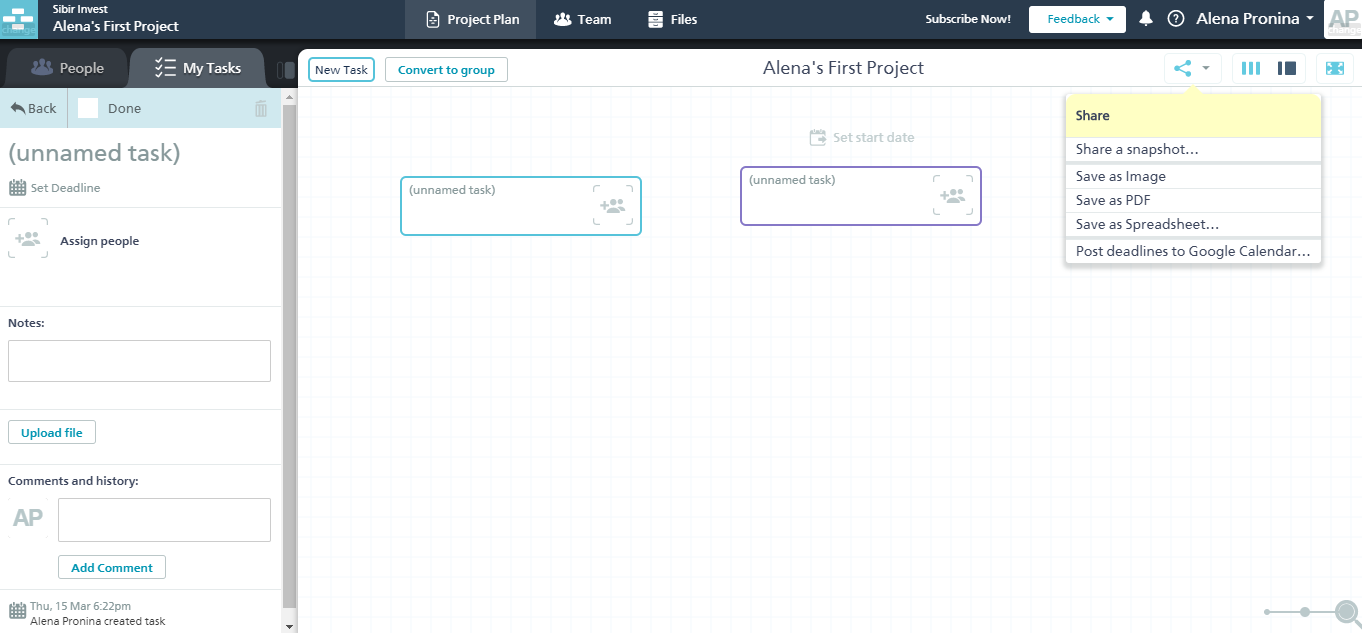Choose Post deadlines to Google Calendar…
The width and height of the screenshot is (1362, 633).
(x=1193, y=251)
